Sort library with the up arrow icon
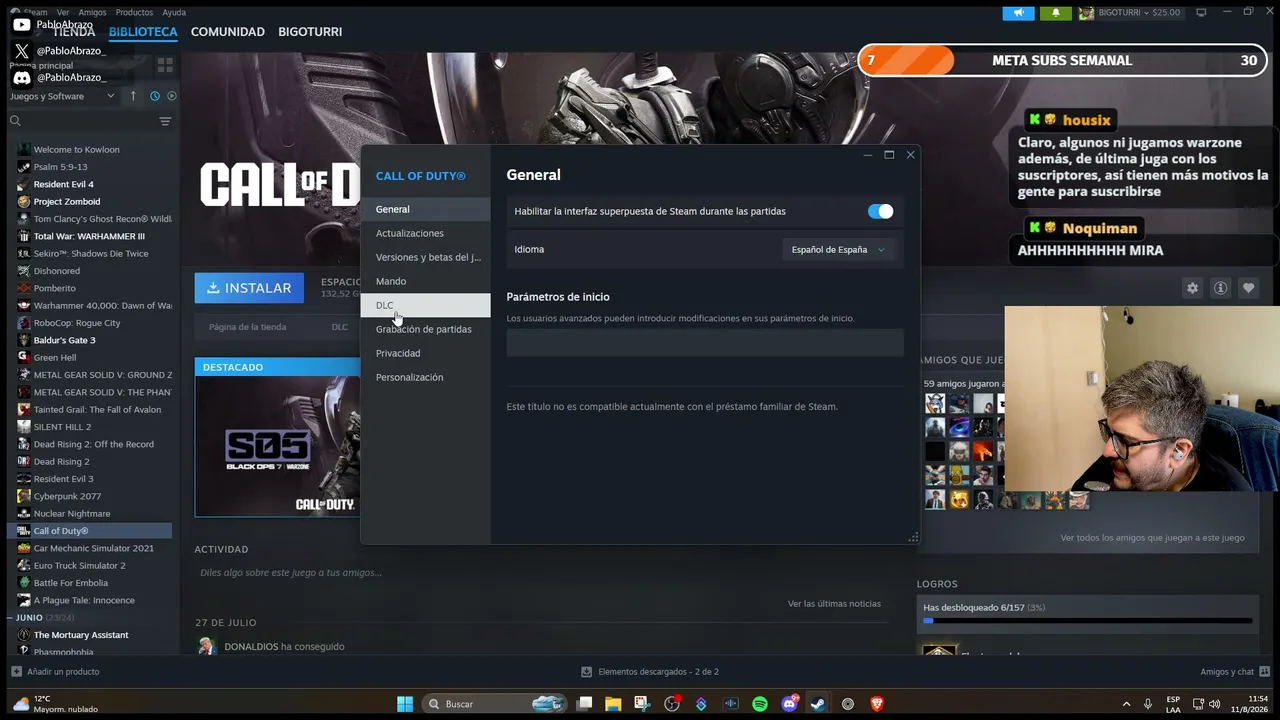This screenshot has height=720, width=1280. click(133, 96)
